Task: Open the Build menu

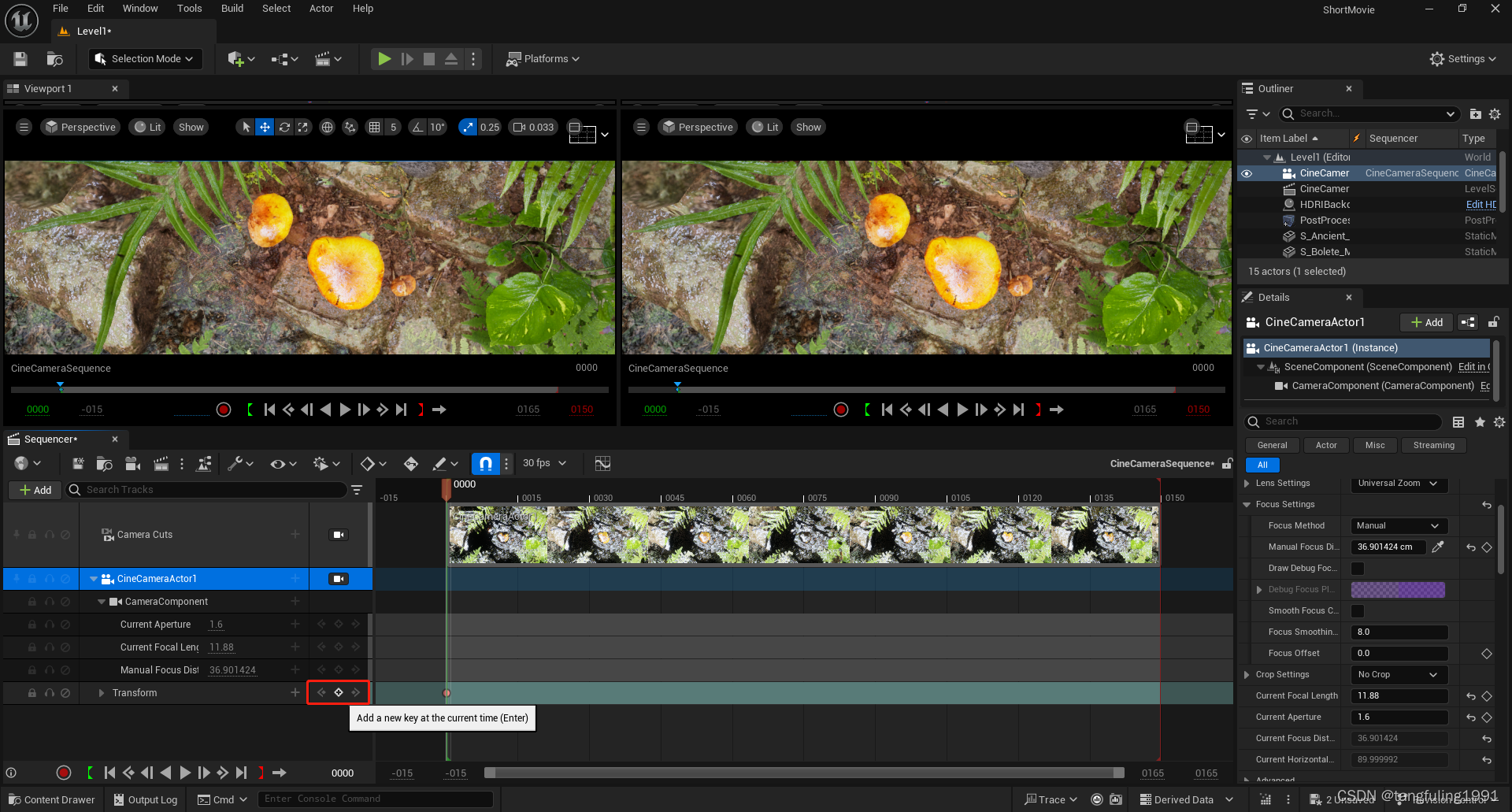Action: [x=232, y=9]
